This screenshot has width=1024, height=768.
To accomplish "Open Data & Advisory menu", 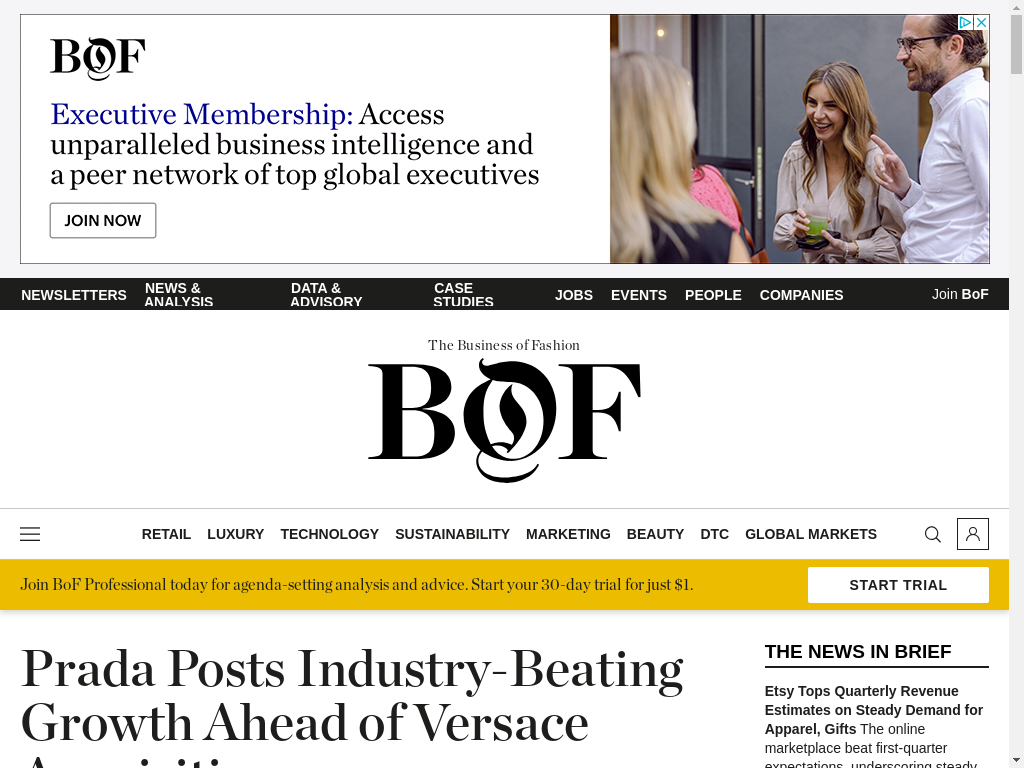I will click(326, 295).
